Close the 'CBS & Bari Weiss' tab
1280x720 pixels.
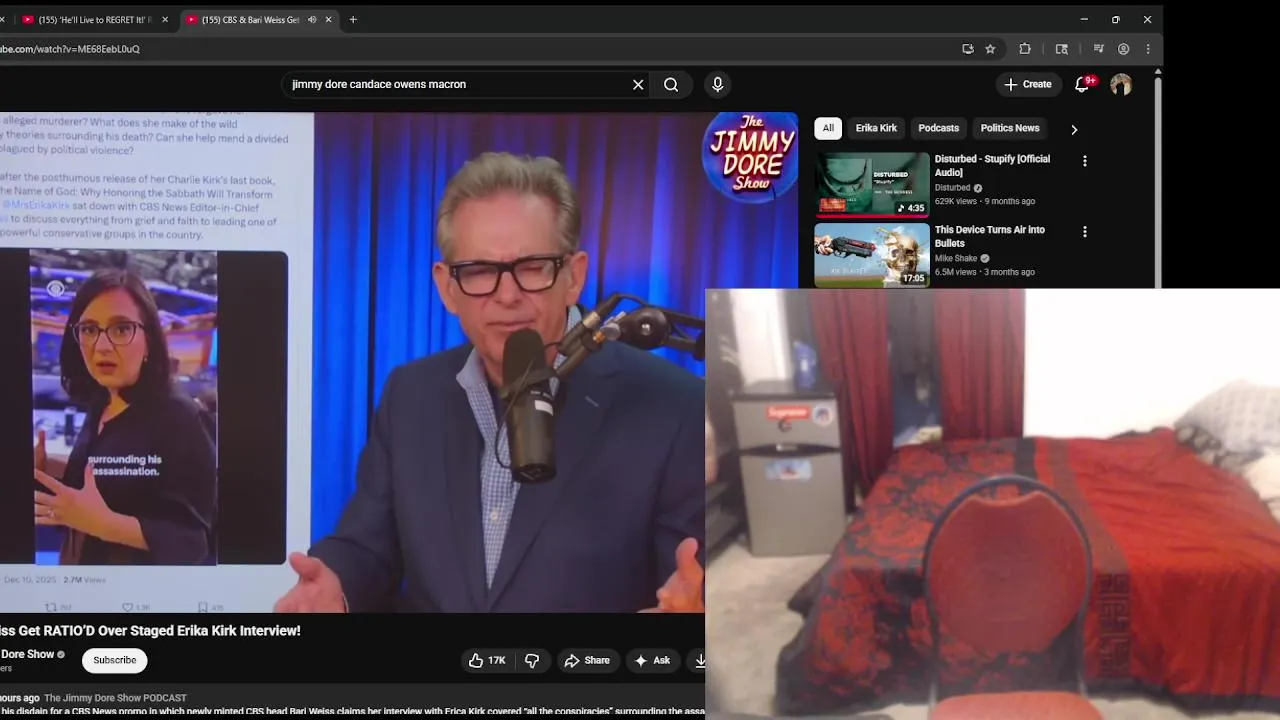[x=328, y=20]
